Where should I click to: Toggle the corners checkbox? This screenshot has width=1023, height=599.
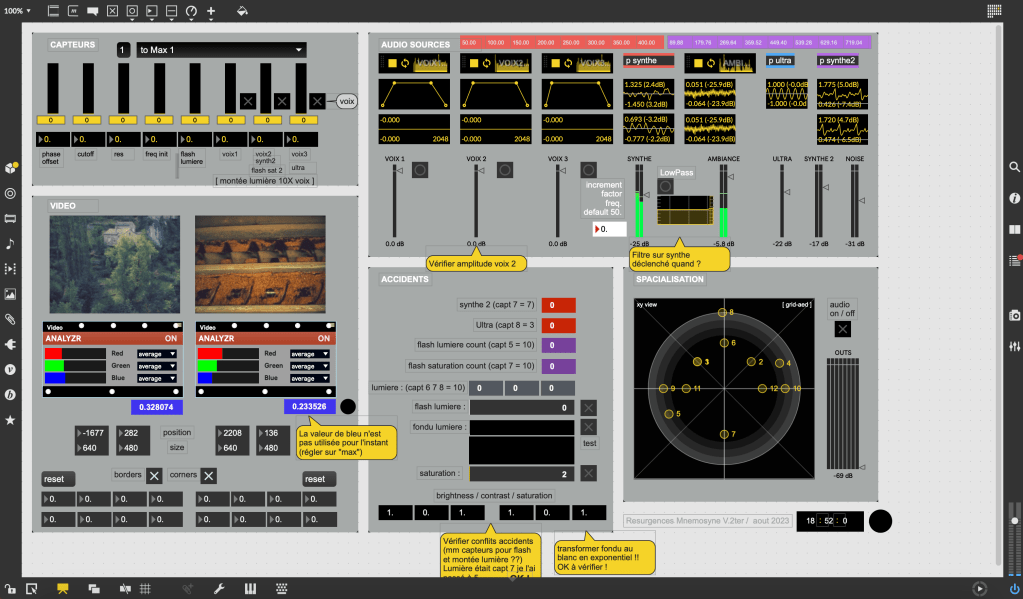click(209, 476)
